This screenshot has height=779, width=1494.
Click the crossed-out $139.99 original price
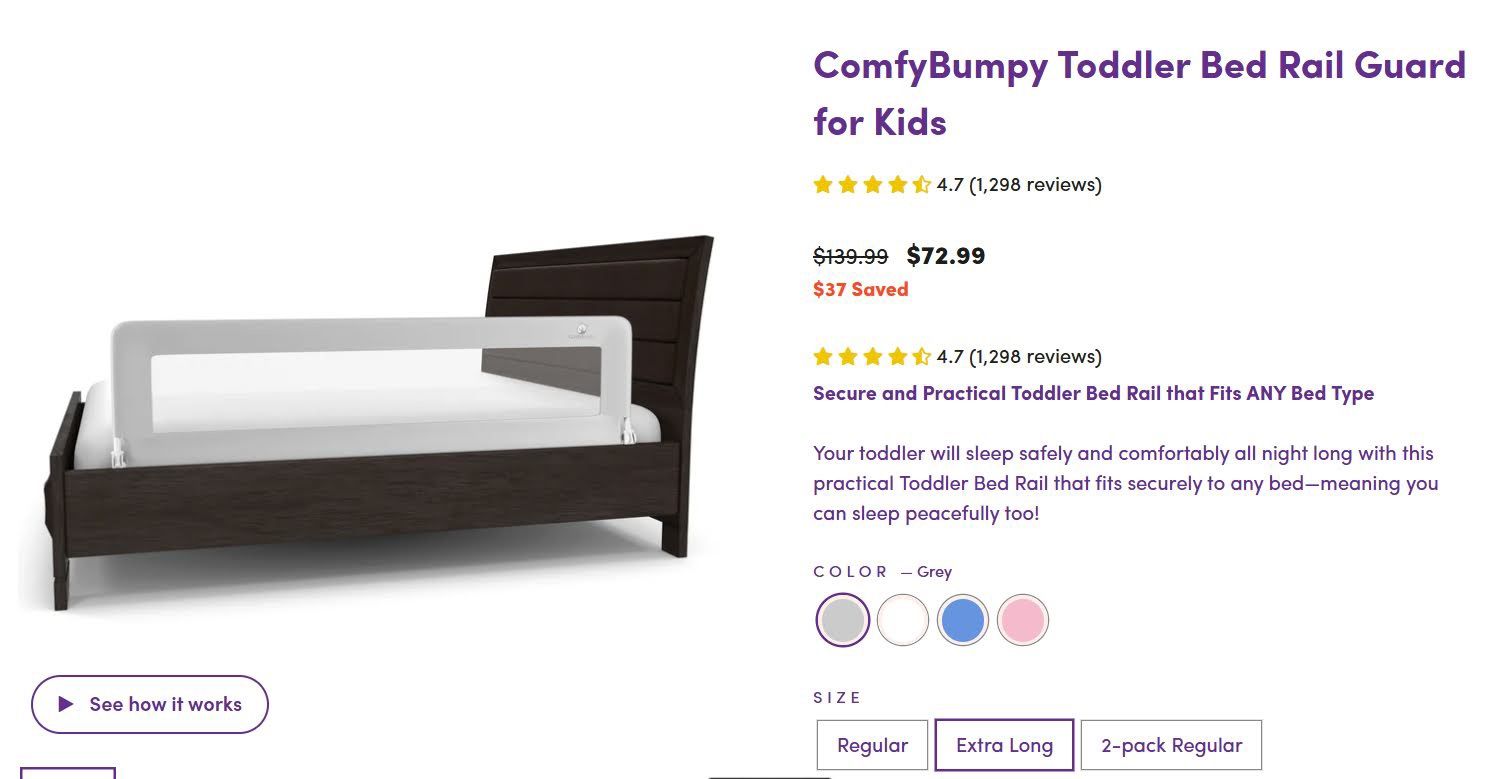click(x=849, y=256)
